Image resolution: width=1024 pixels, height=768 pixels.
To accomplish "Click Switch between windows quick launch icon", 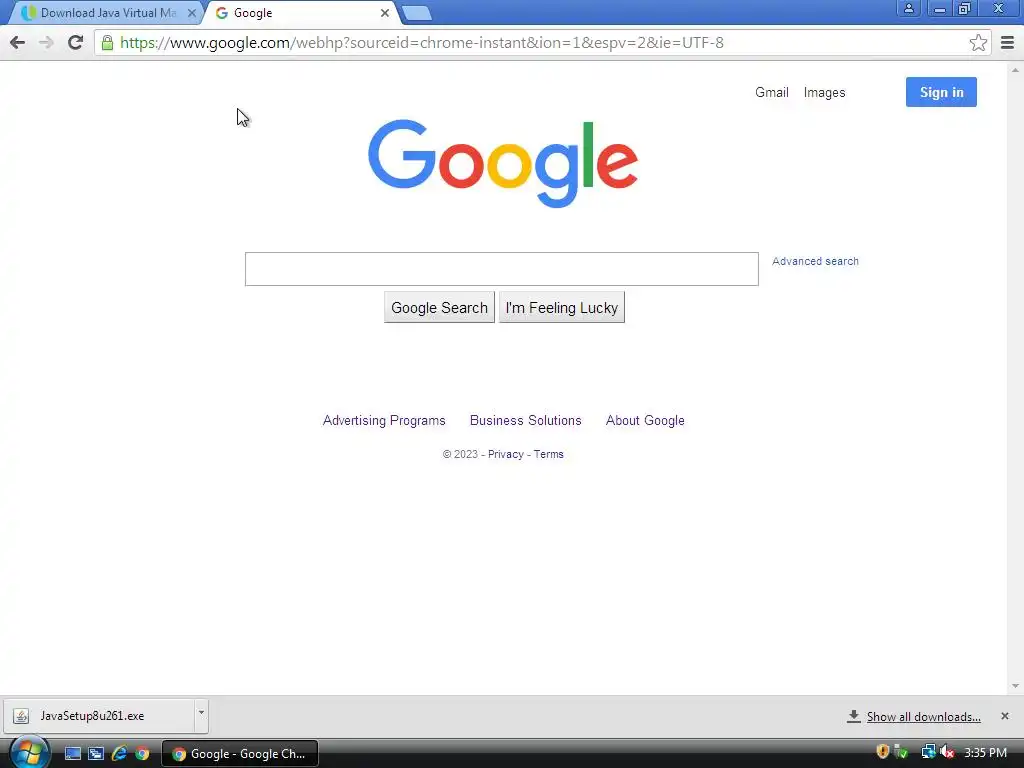I will coord(95,754).
